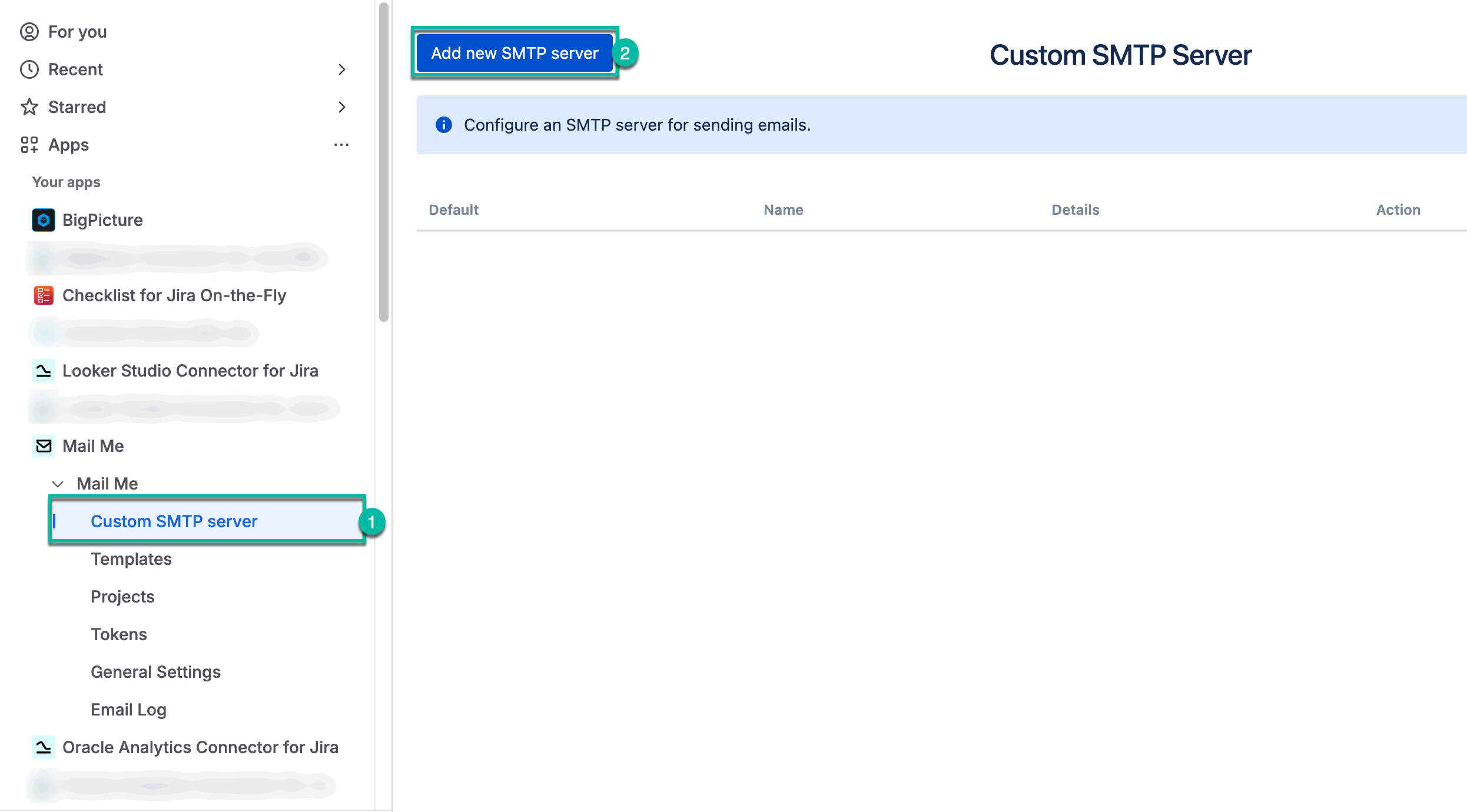Click the Name column header

tap(783, 210)
